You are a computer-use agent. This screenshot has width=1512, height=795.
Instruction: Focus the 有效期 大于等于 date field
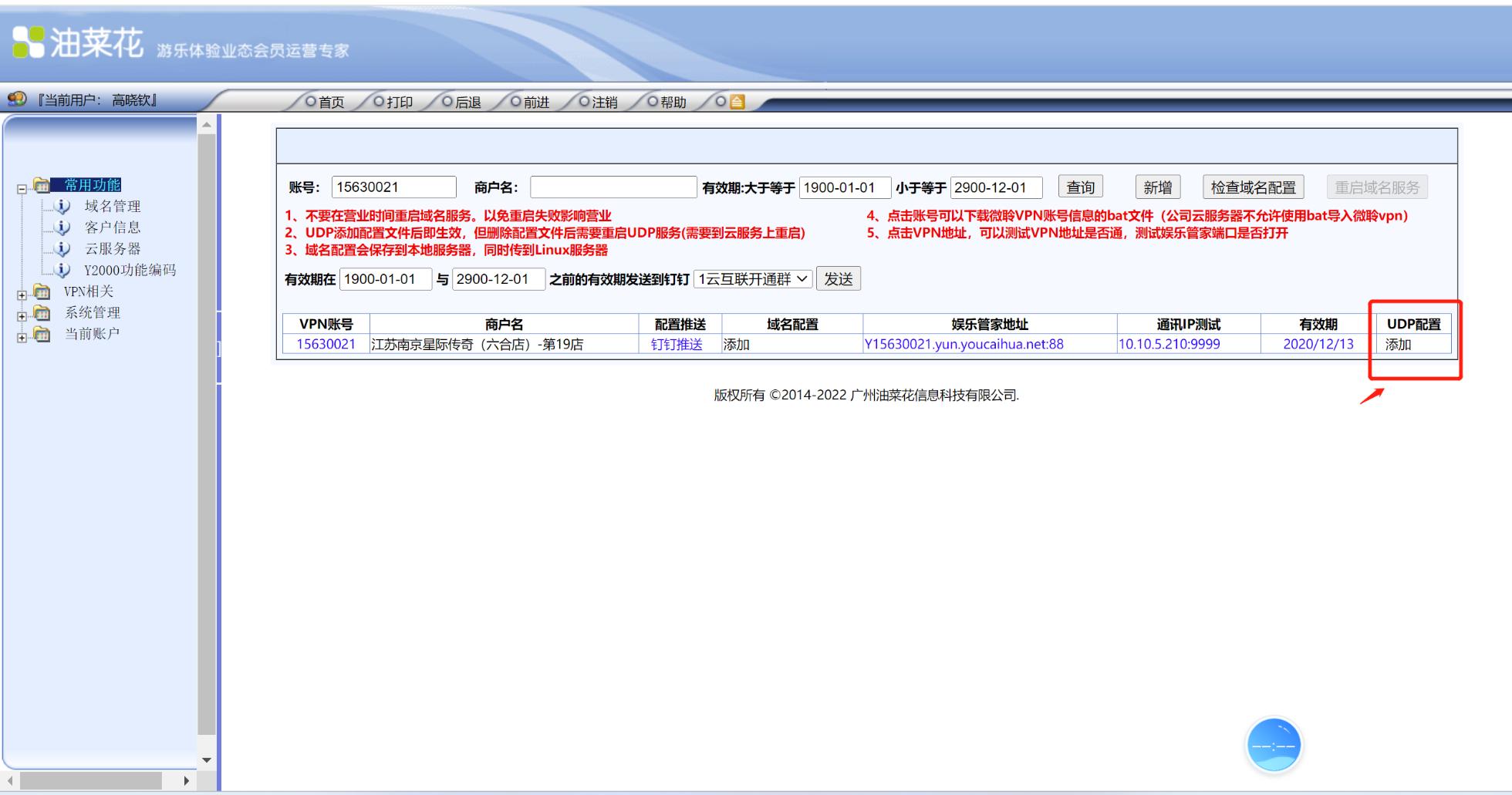(845, 187)
